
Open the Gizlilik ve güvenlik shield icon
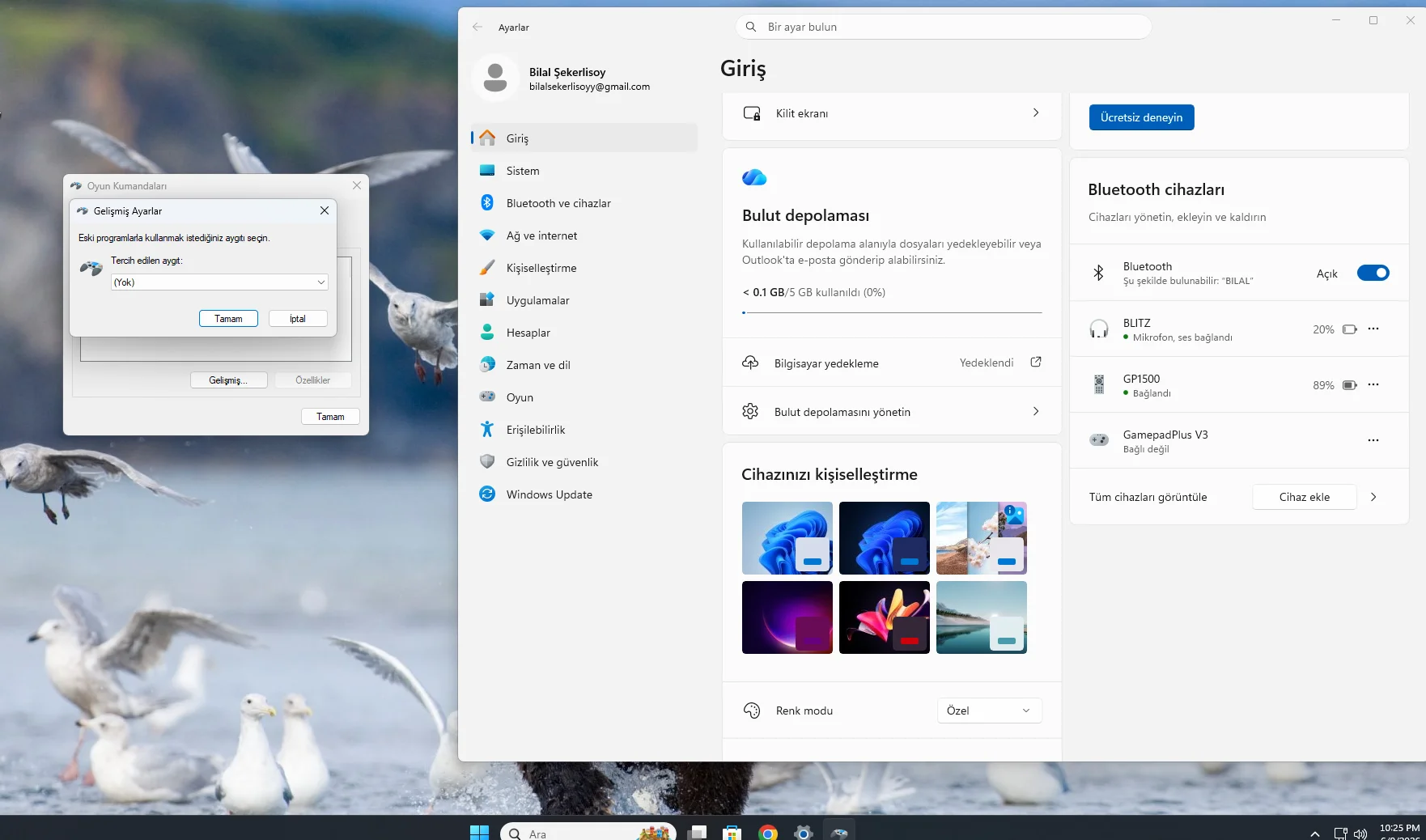point(487,462)
